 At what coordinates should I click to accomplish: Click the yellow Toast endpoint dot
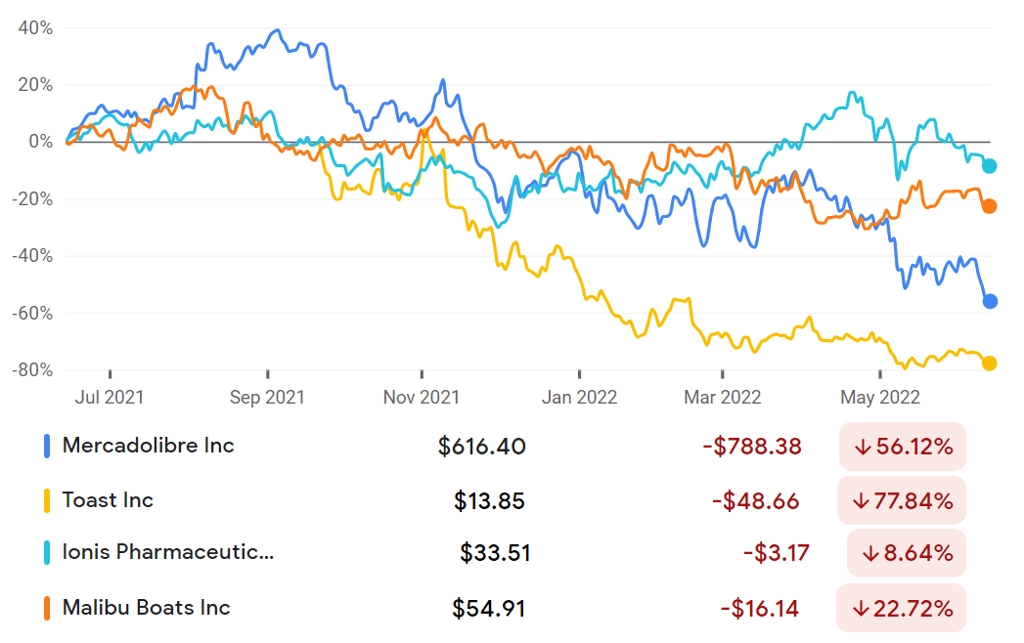[989, 363]
